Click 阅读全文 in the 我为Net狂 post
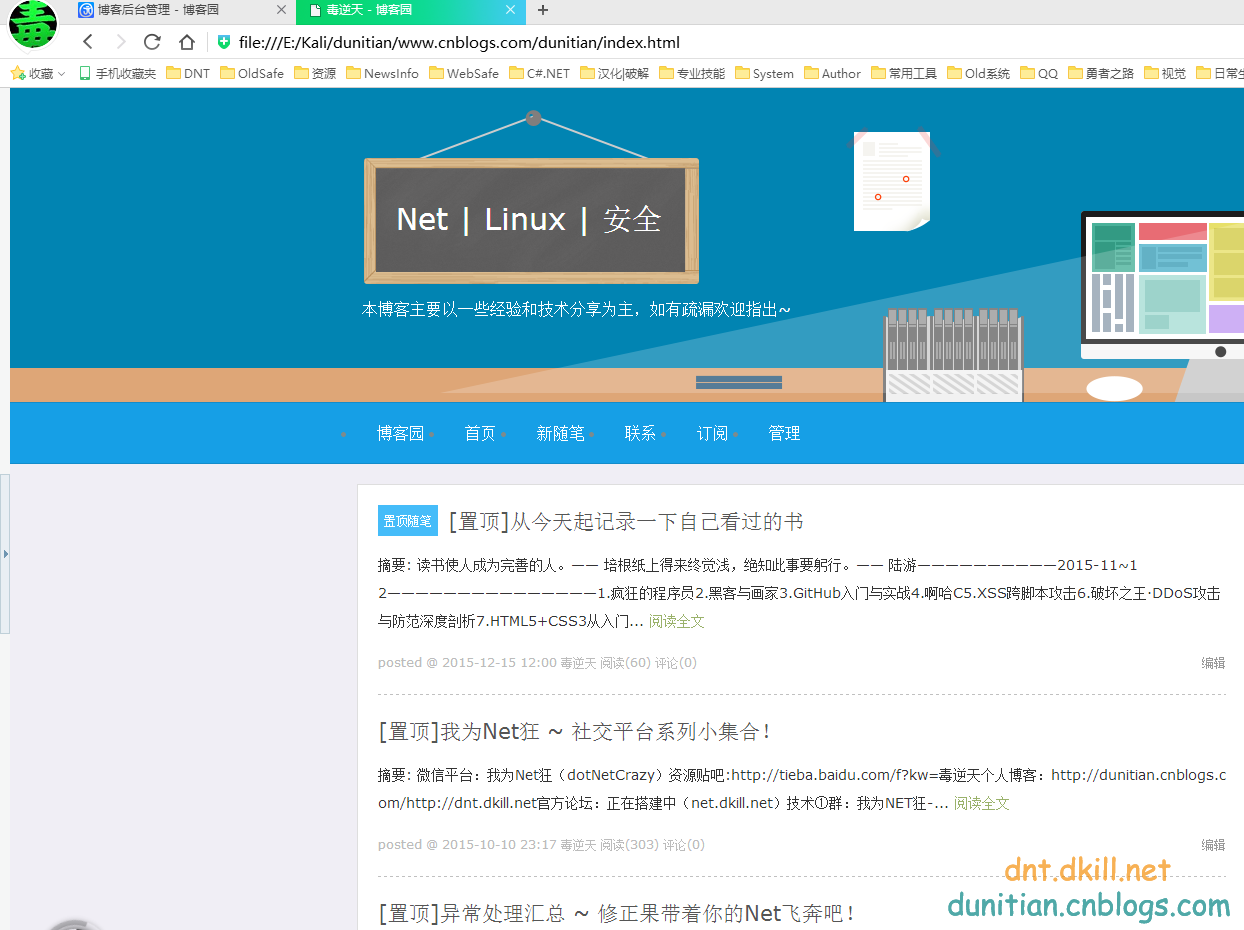This screenshot has height=930, width=1244. [981, 803]
